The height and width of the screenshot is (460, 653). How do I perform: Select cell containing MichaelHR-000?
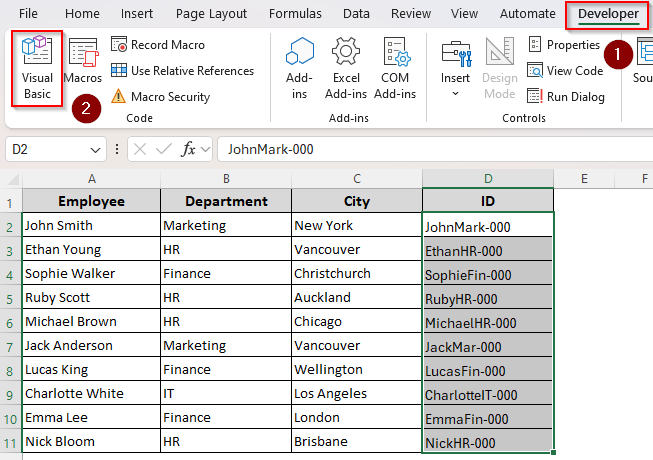[488, 321]
